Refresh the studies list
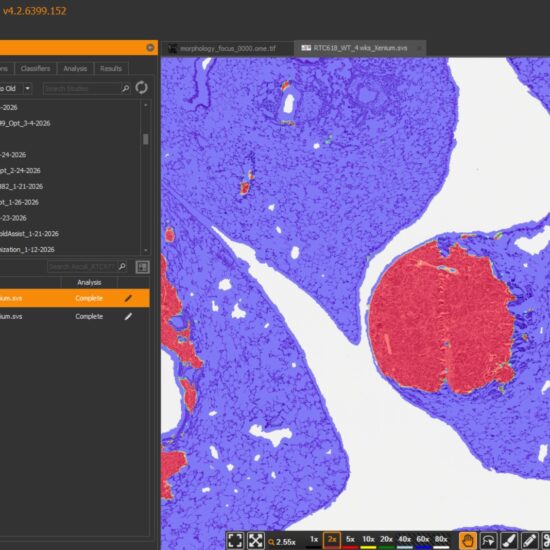This screenshot has height=550, width=550. pos(141,87)
